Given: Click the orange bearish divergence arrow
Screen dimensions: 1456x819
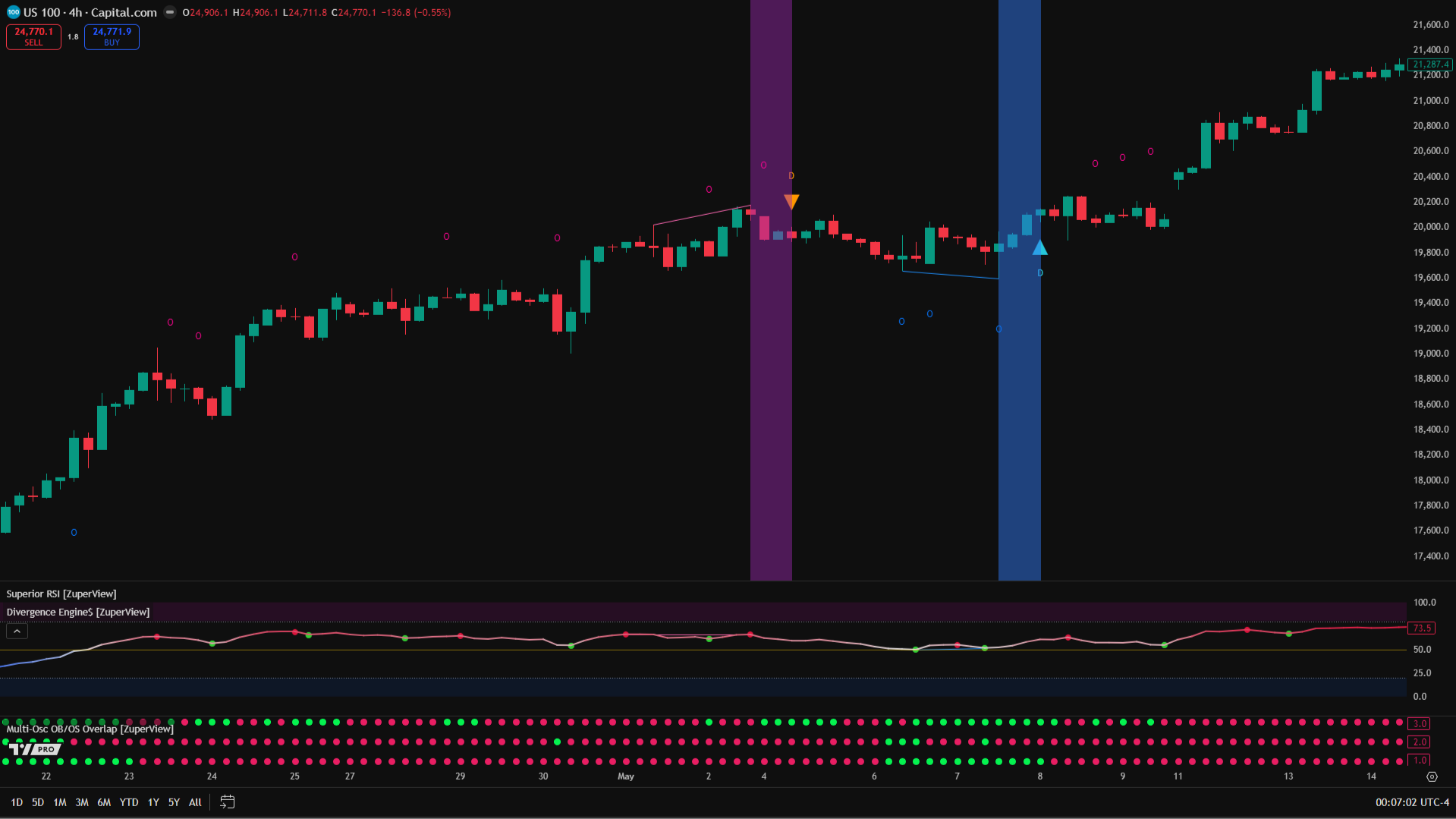Looking at the screenshot, I should (x=791, y=202).
